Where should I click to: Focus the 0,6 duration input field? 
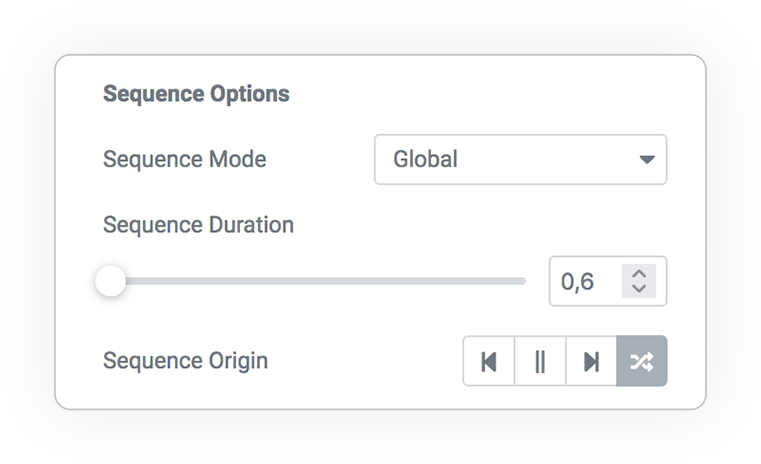pyautogui.click(x=608, y=281)
